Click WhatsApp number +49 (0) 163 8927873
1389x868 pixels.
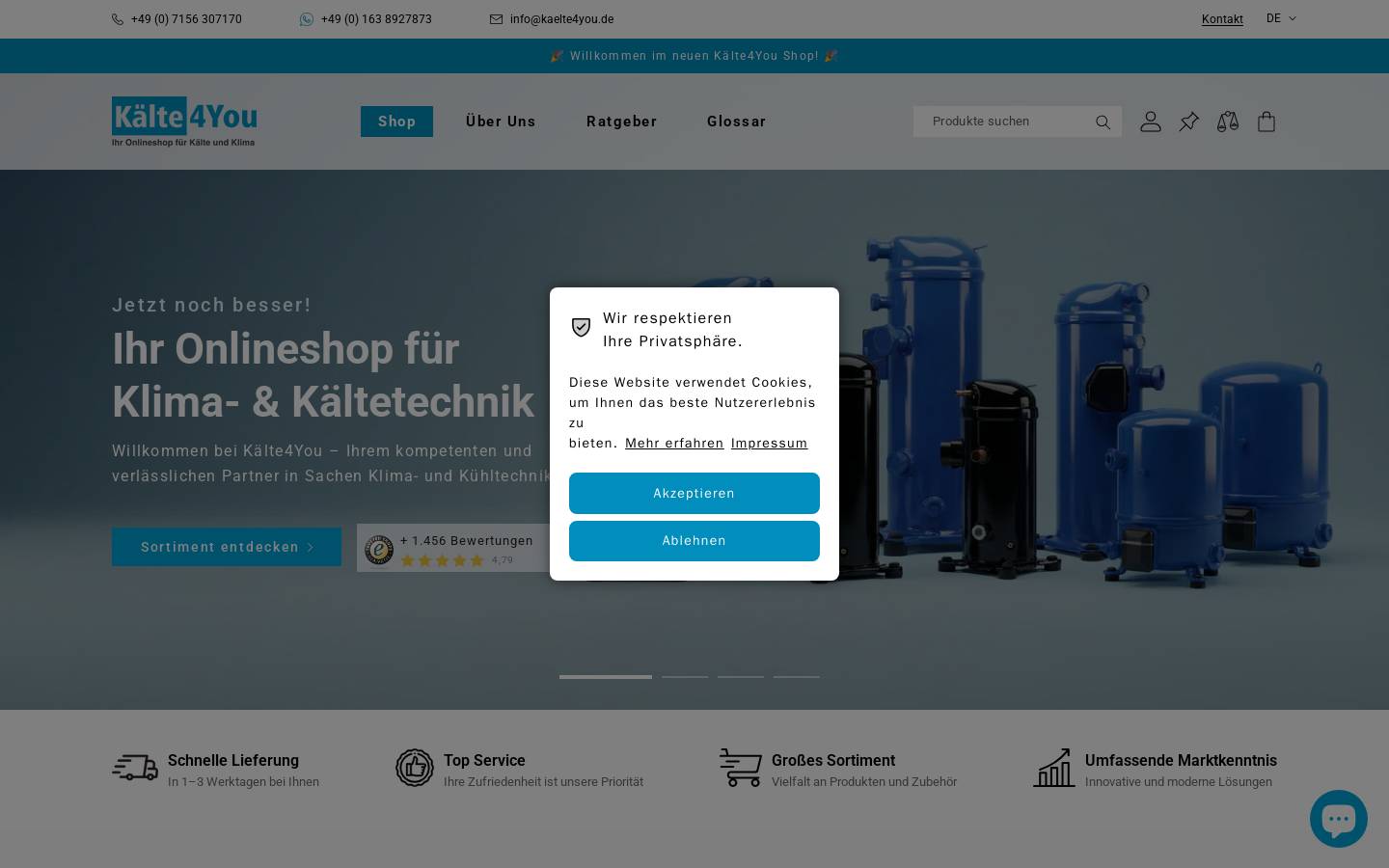tap(376, 19)
